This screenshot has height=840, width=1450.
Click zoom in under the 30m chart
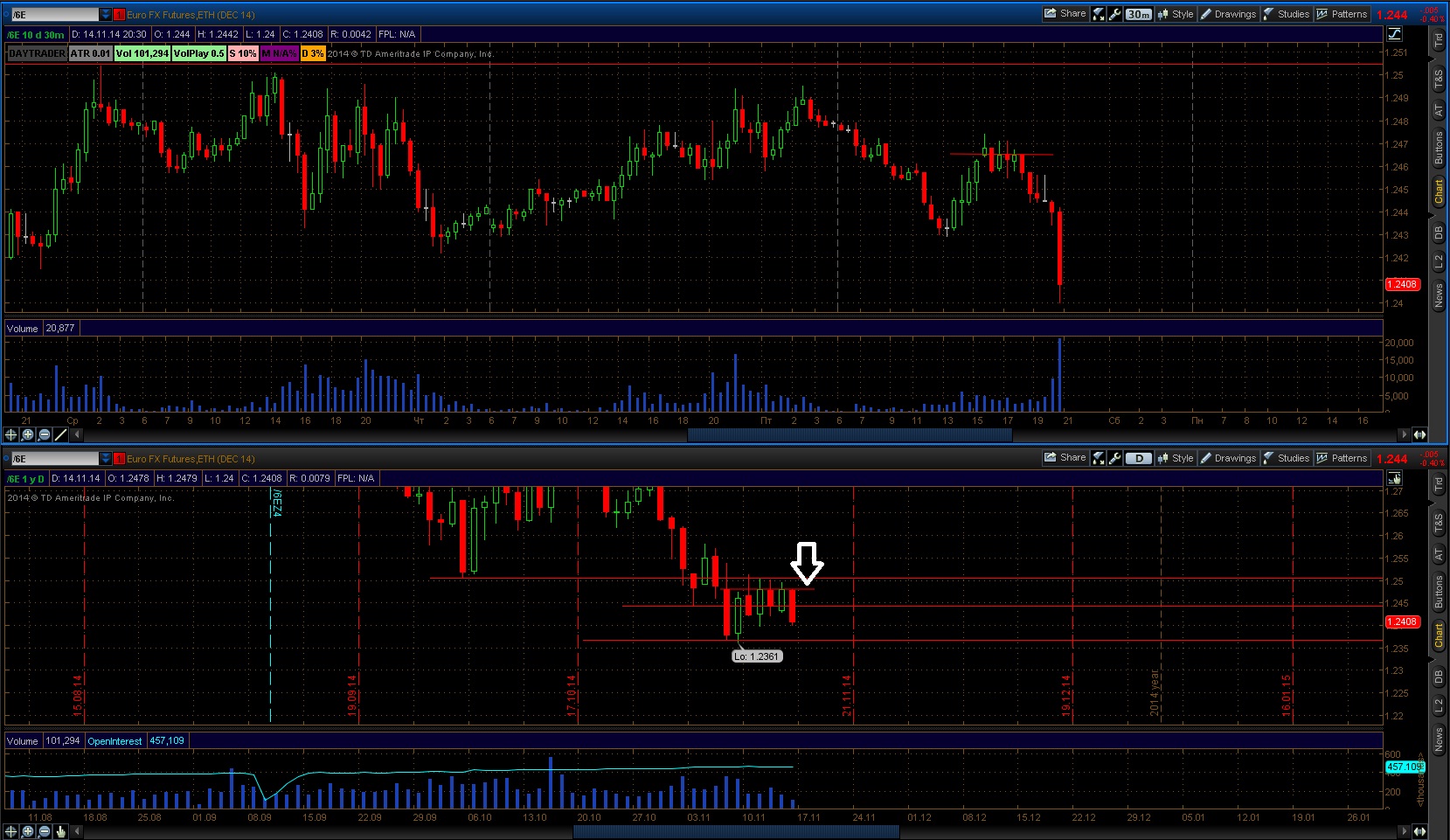(28, 434)
